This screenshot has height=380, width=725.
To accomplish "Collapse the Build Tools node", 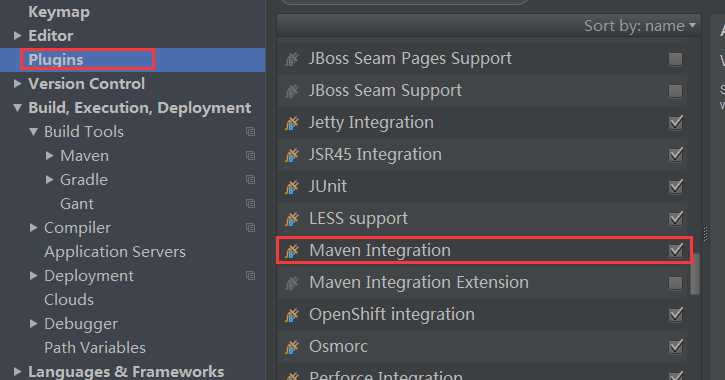I will pyautogui.click(x=33, y=132).
